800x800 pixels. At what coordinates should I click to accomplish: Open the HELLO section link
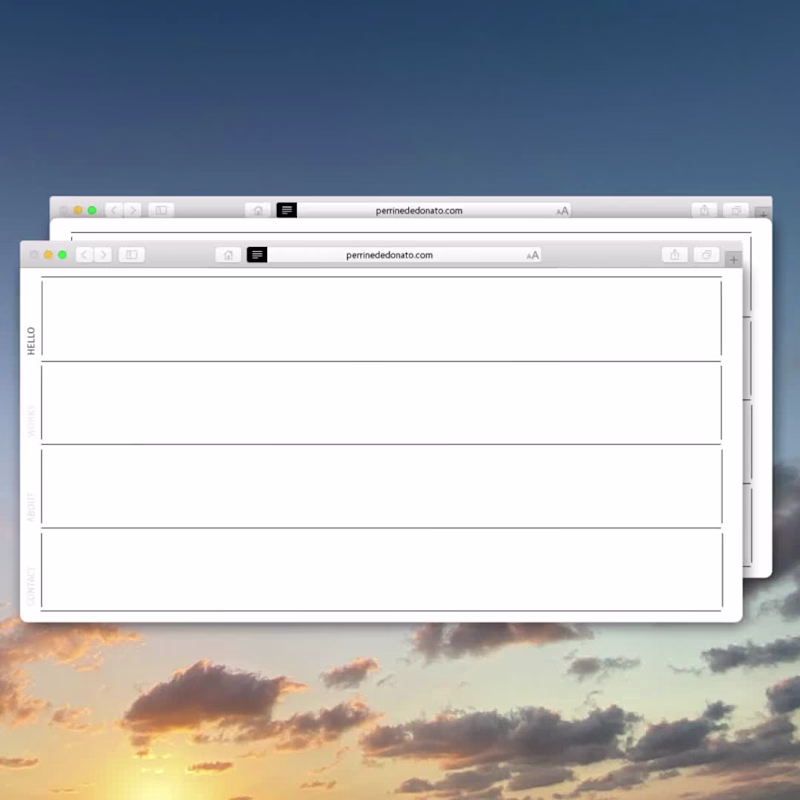pos(31,341)
